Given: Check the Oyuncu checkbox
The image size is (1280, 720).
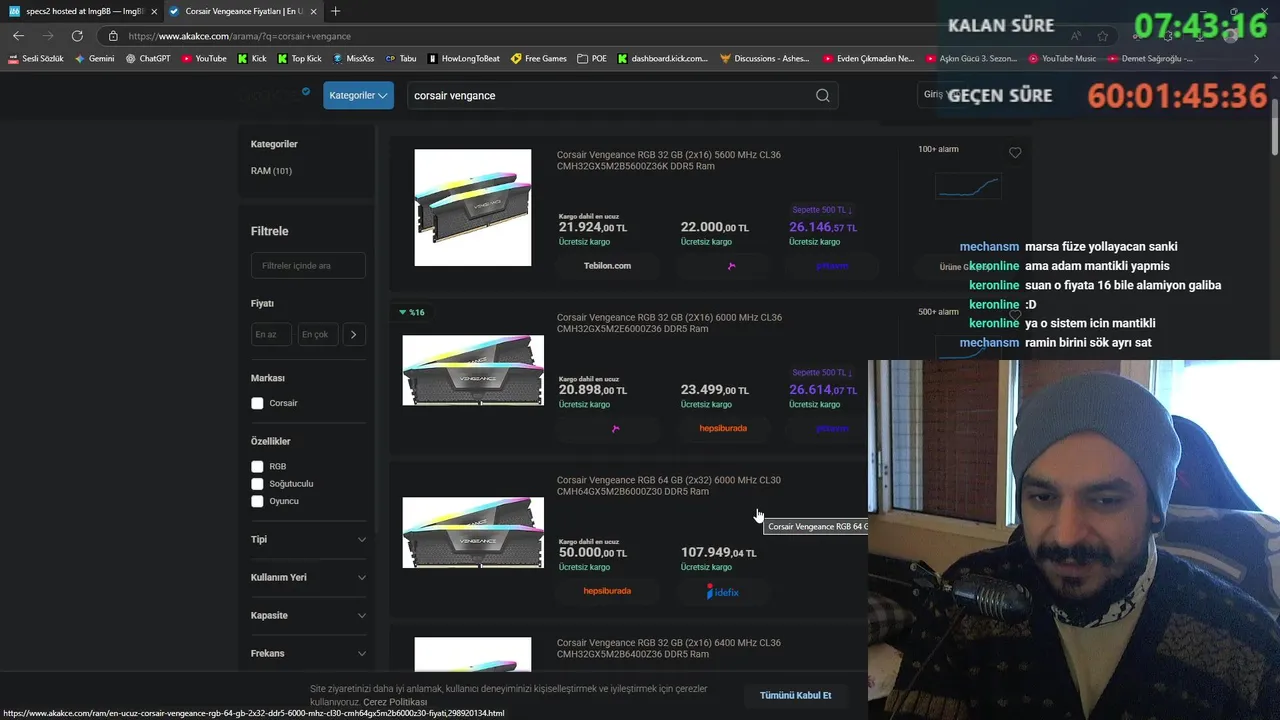Looking at the screenshot, I should [257, 501].
